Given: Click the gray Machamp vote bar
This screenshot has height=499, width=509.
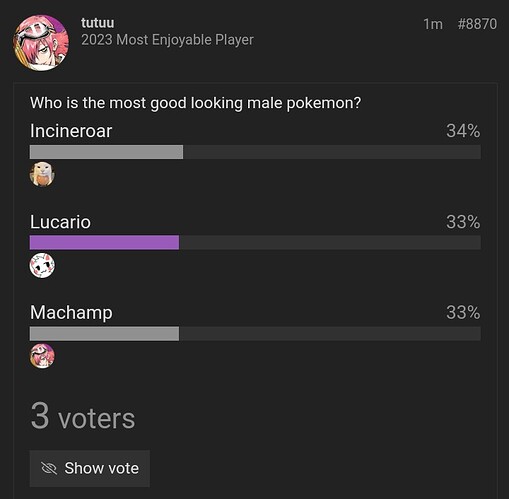Looking at the screenshot, I should tap(104, 334).
